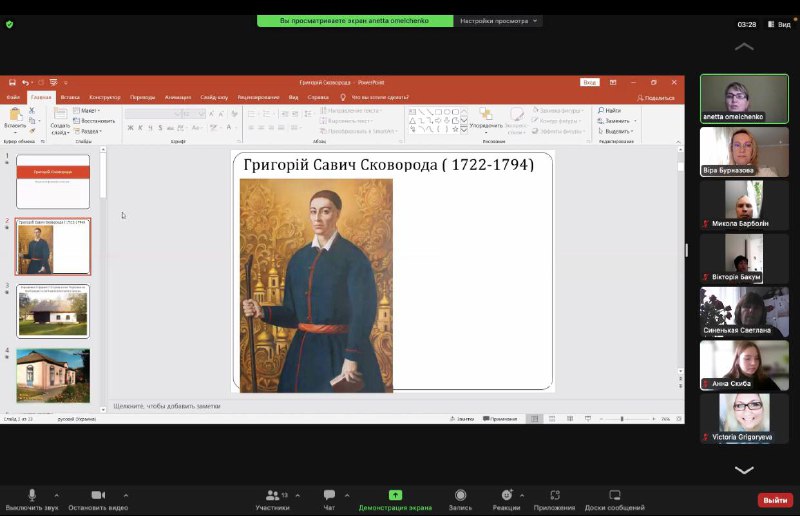Leave meeting with red Выйти button
Image resolution: width=800 pixels, height=516 pixels.
(x=775, y=500)
